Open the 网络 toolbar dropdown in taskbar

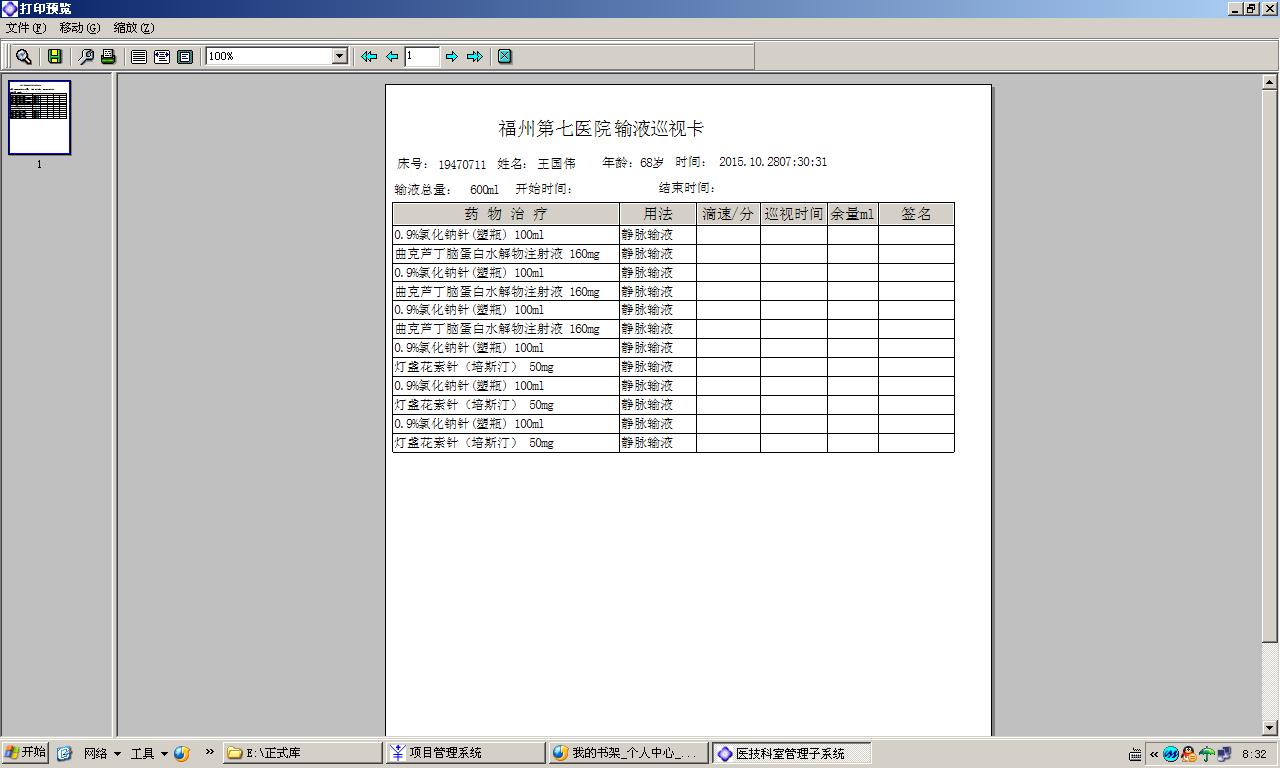point(102,753)
